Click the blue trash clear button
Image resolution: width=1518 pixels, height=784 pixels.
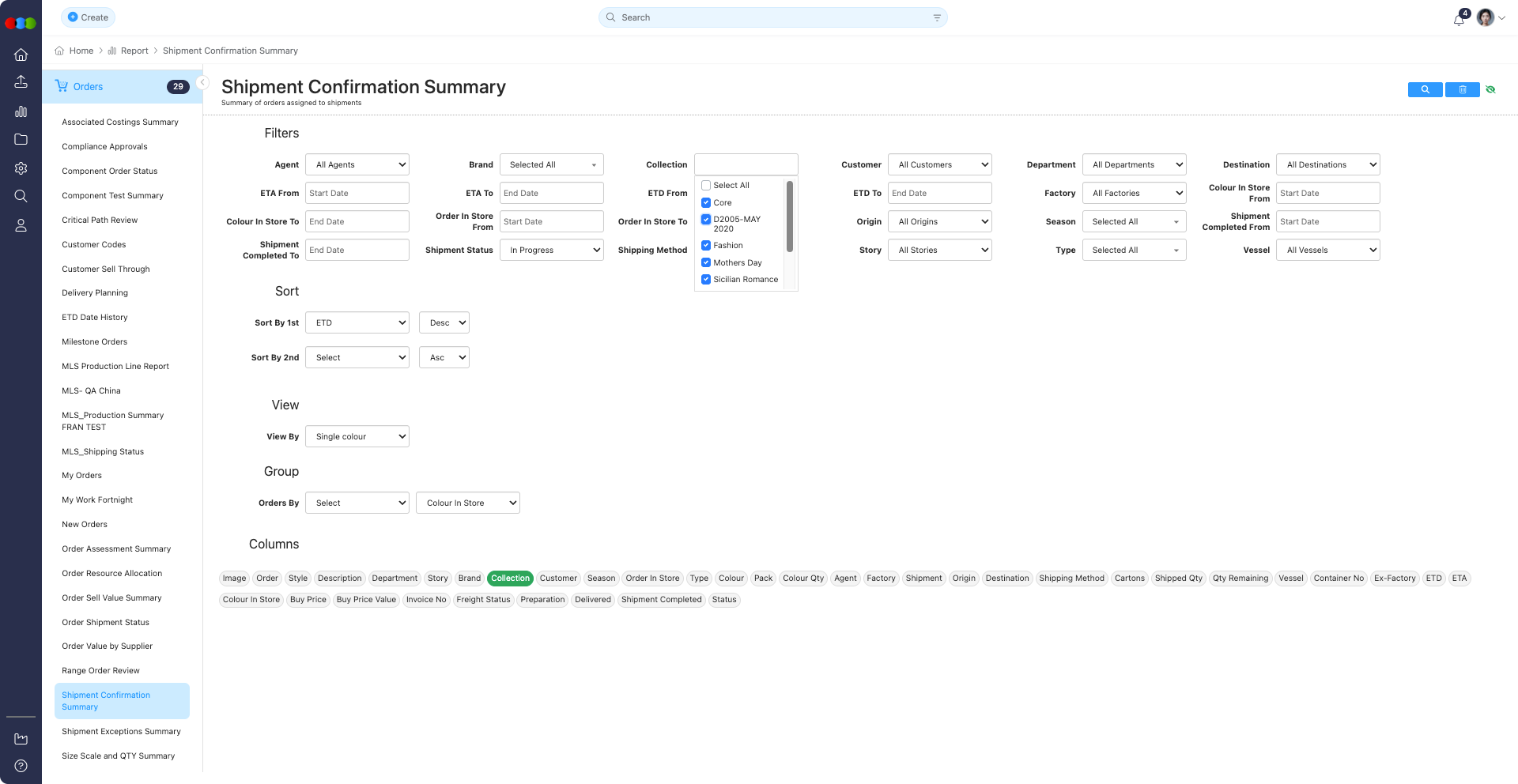[1462, 89]
